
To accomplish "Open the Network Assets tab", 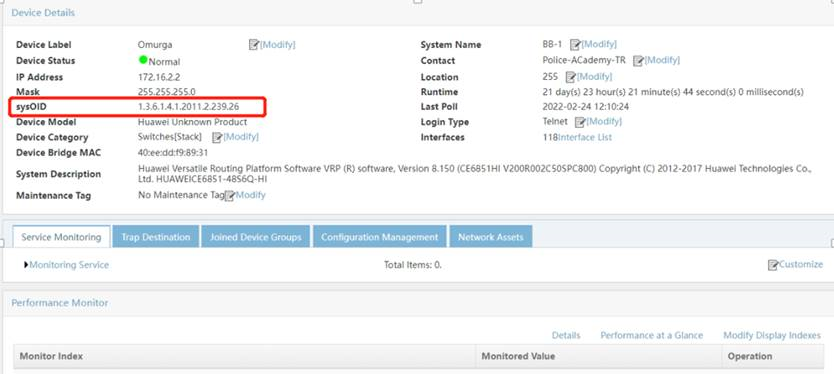I will click(x=491, y=237).
